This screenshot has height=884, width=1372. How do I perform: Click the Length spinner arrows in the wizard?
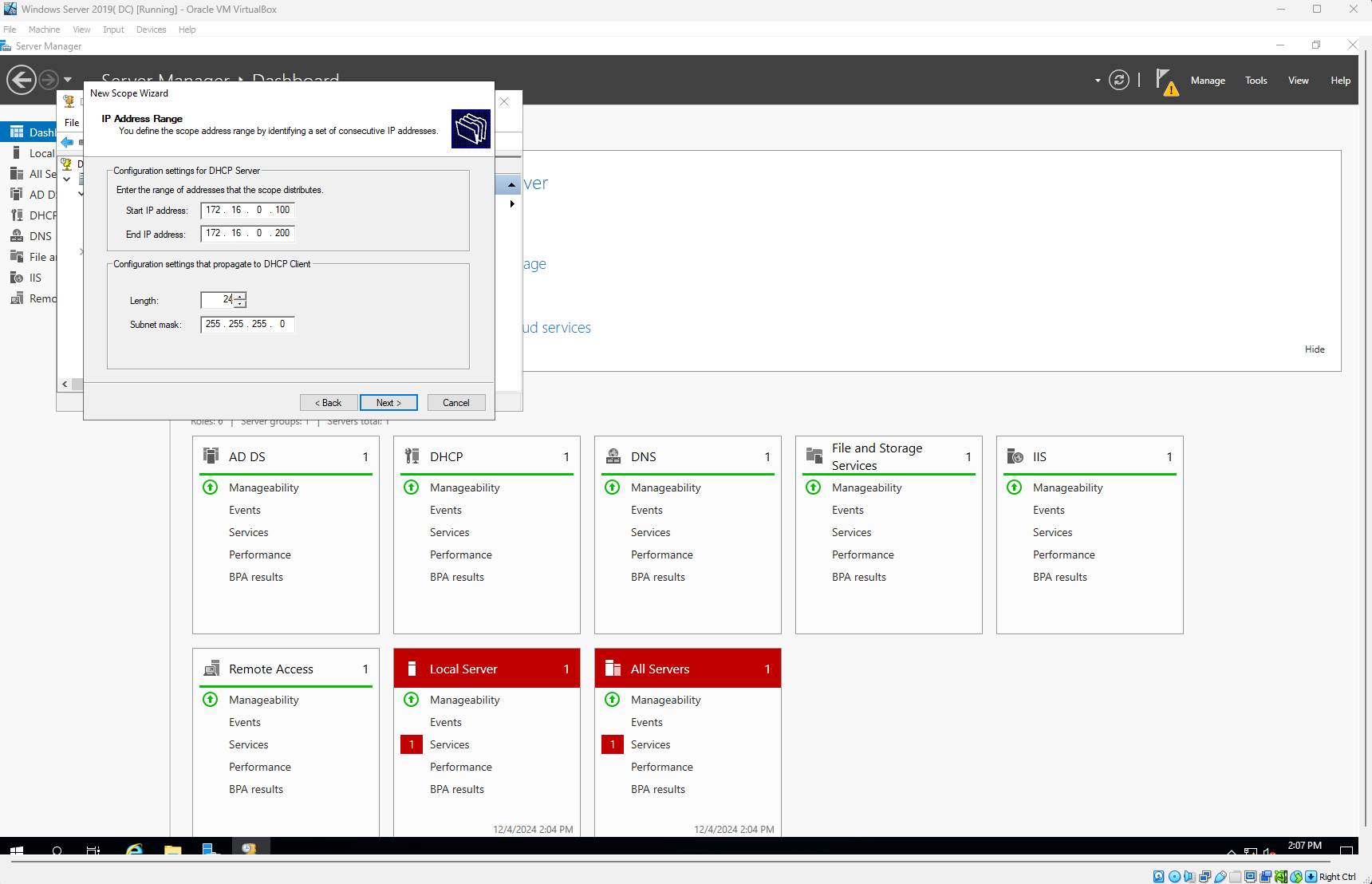[240, 300]
